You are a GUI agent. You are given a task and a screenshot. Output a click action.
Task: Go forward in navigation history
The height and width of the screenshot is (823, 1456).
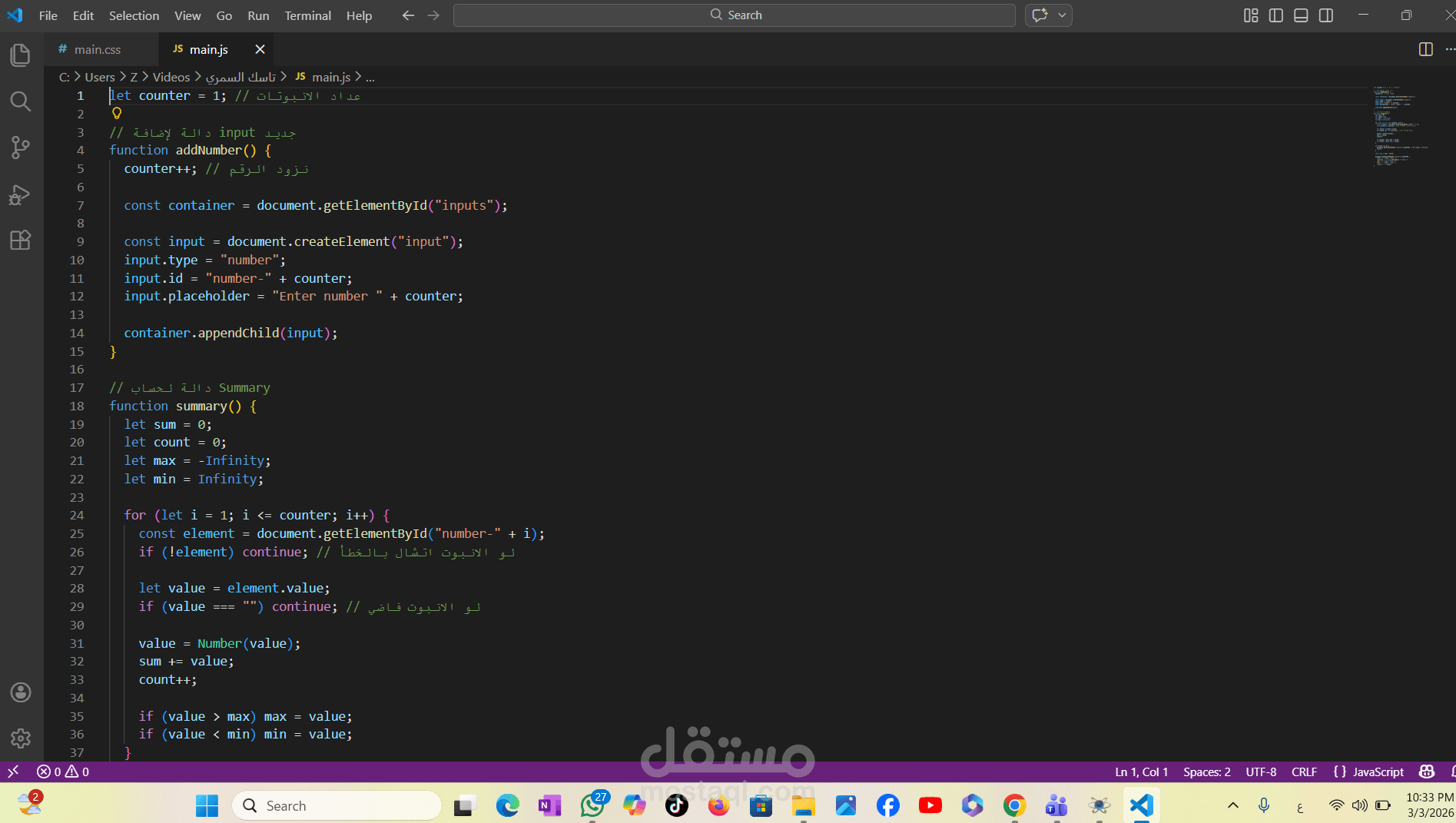pos(433,15)
